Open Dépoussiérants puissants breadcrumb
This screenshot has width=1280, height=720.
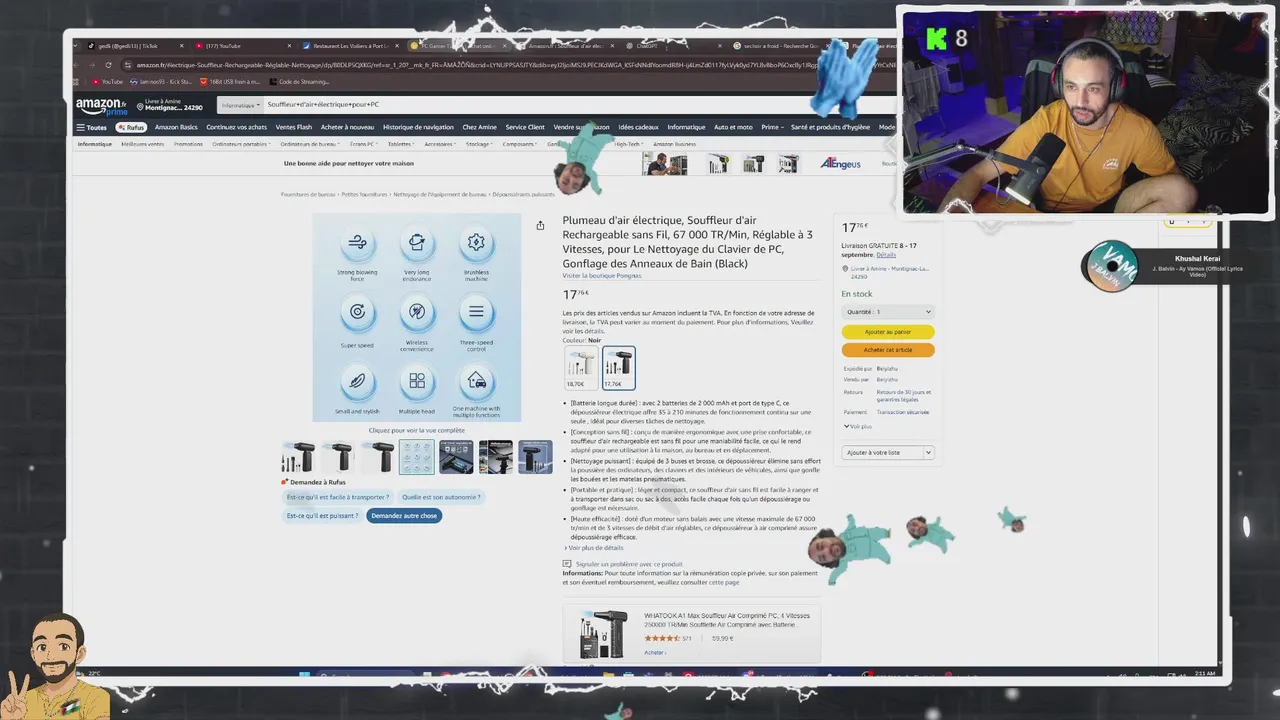point(523,194)
